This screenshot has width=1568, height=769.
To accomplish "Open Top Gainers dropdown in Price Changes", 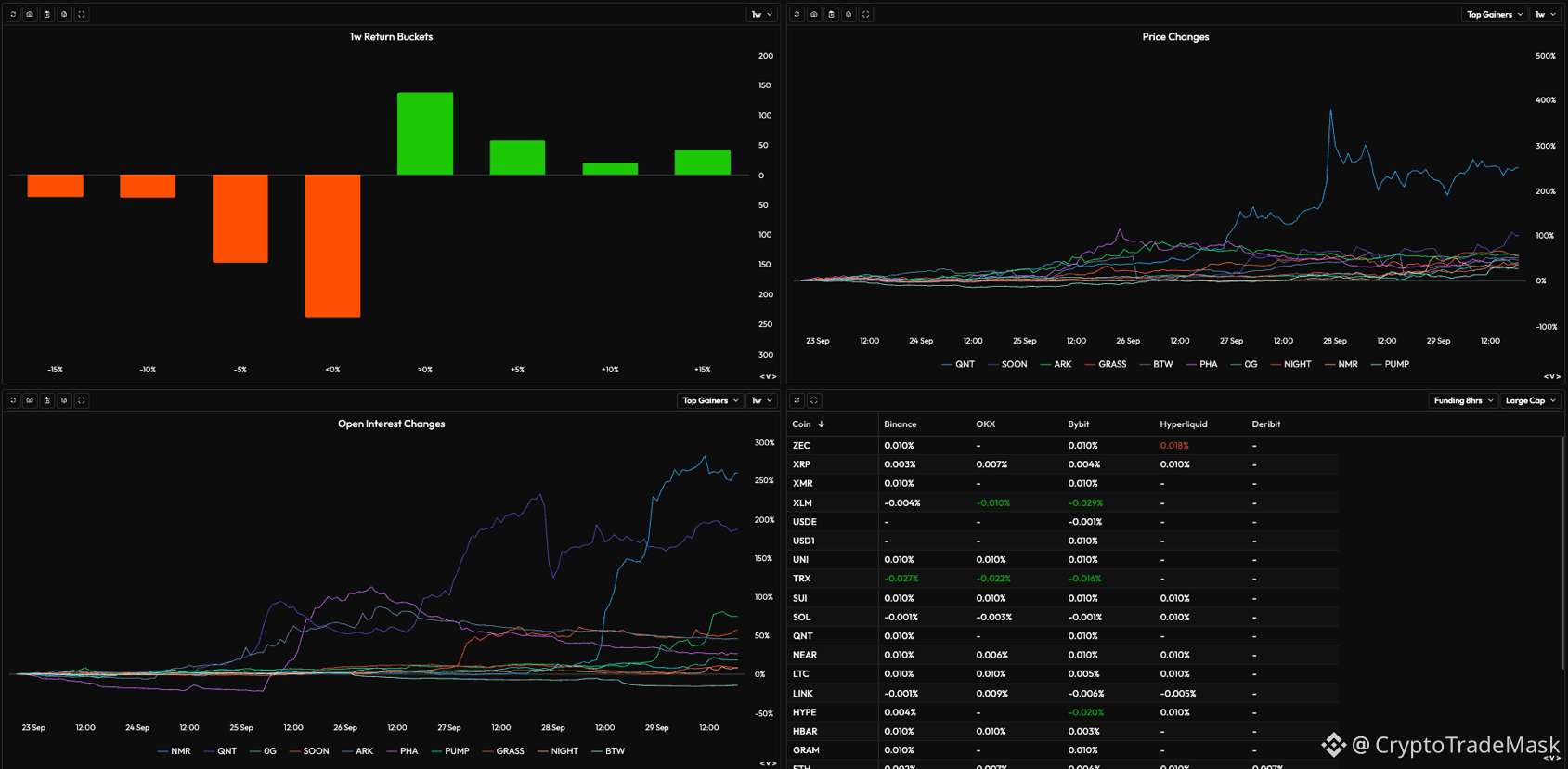I will click(x=1494, y=14).
